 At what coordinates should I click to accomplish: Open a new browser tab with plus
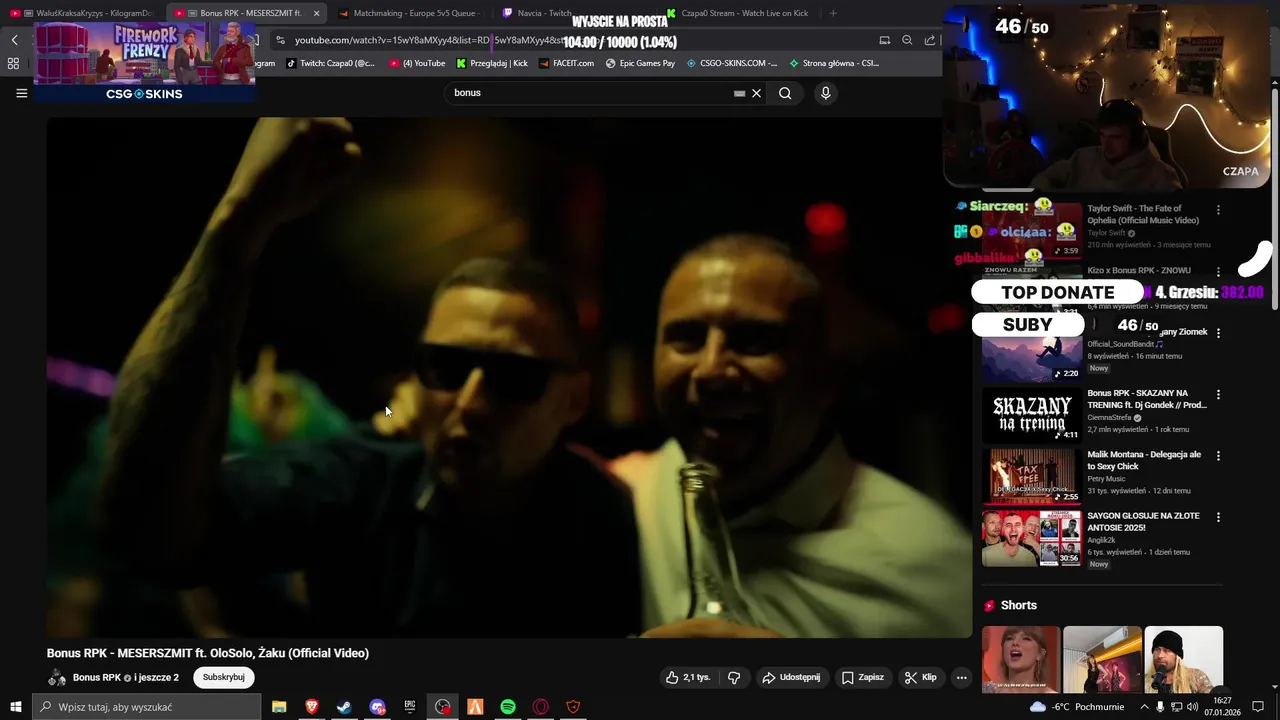point(833,13)
